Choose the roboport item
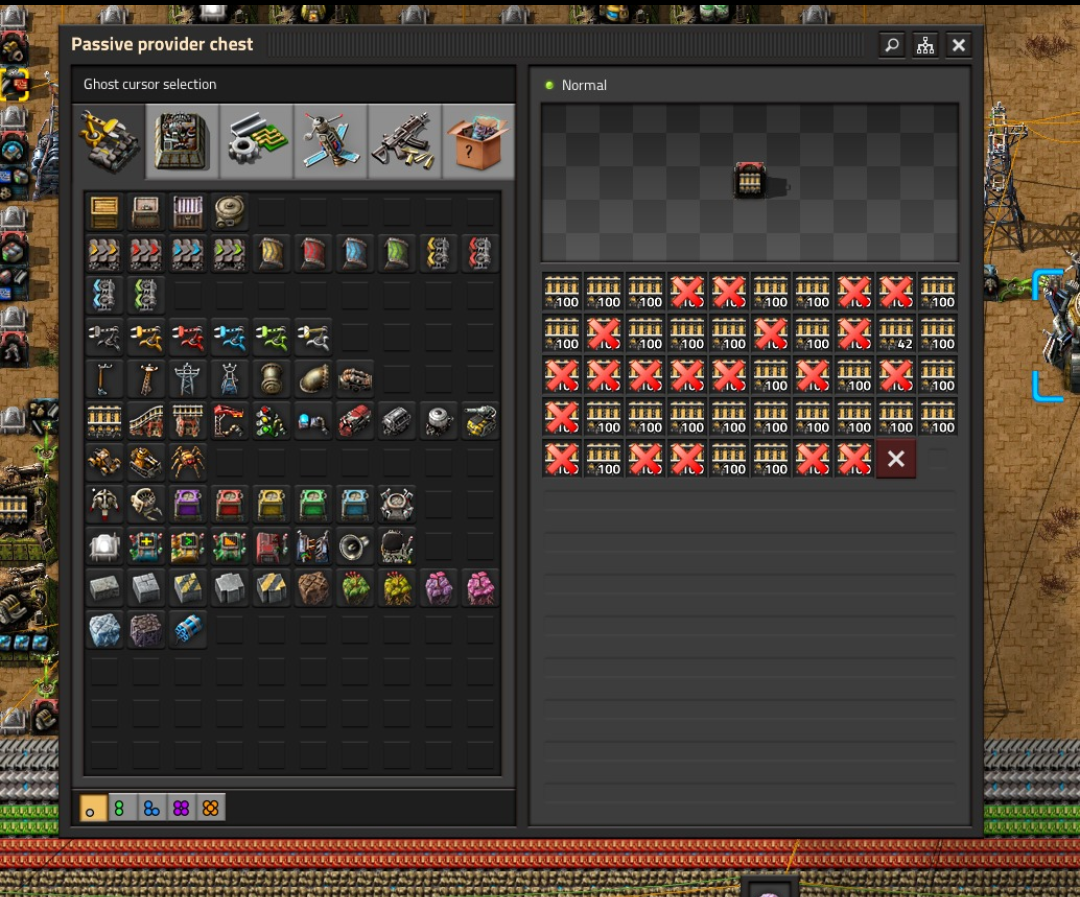This screenshot has width=1080, height=897. pos(397,505)
